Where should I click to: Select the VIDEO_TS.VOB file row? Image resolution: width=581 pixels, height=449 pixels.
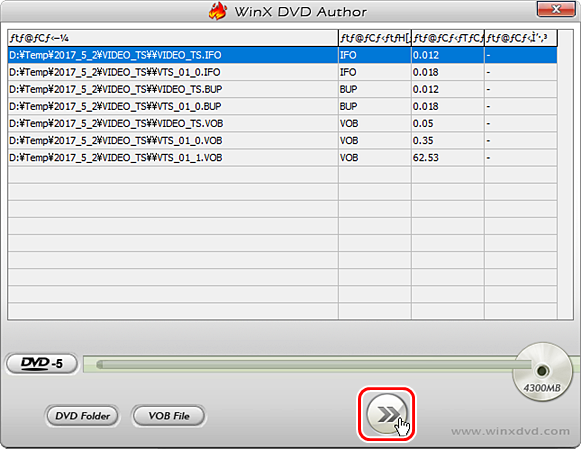(282, 123)
